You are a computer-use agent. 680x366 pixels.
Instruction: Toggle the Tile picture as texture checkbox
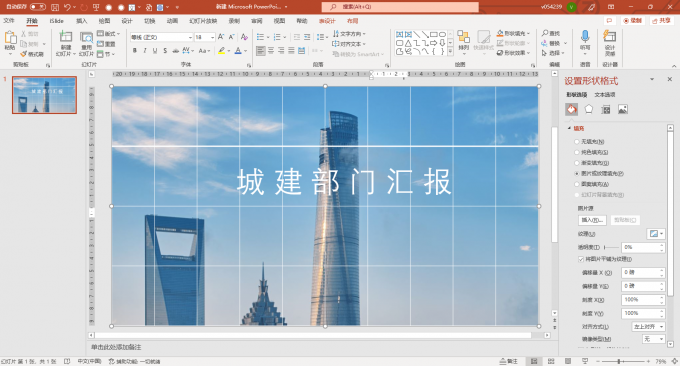581,259
